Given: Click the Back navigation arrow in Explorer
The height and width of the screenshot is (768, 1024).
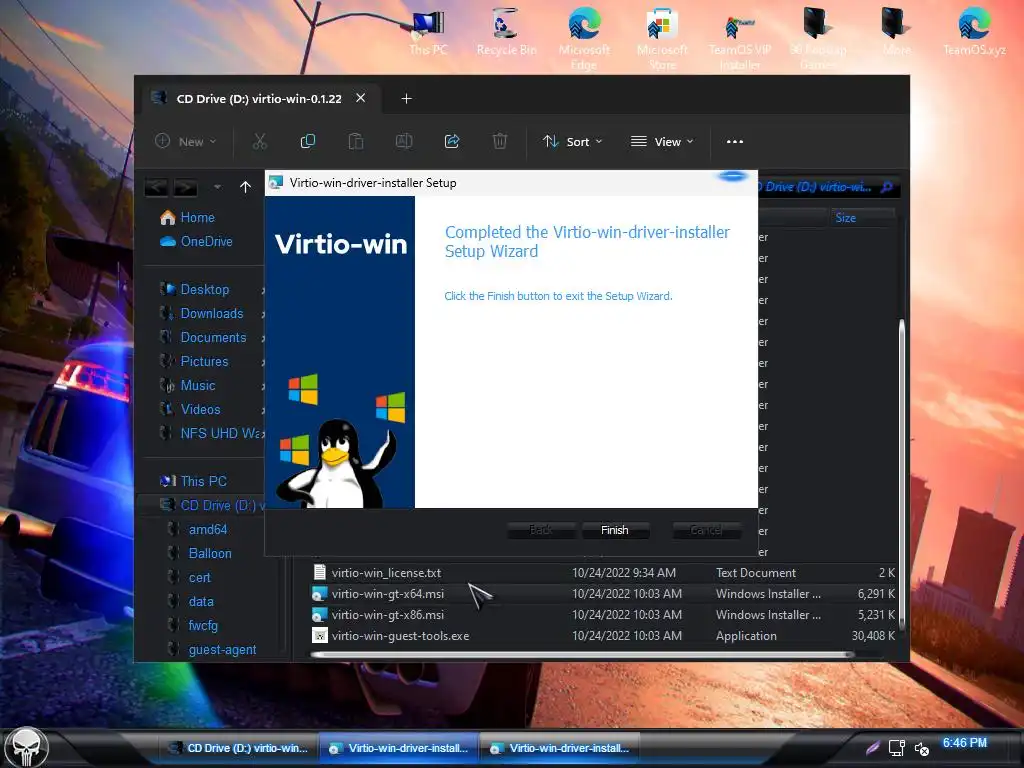Looking at the screenshot, I should click(x=156, y=187).
